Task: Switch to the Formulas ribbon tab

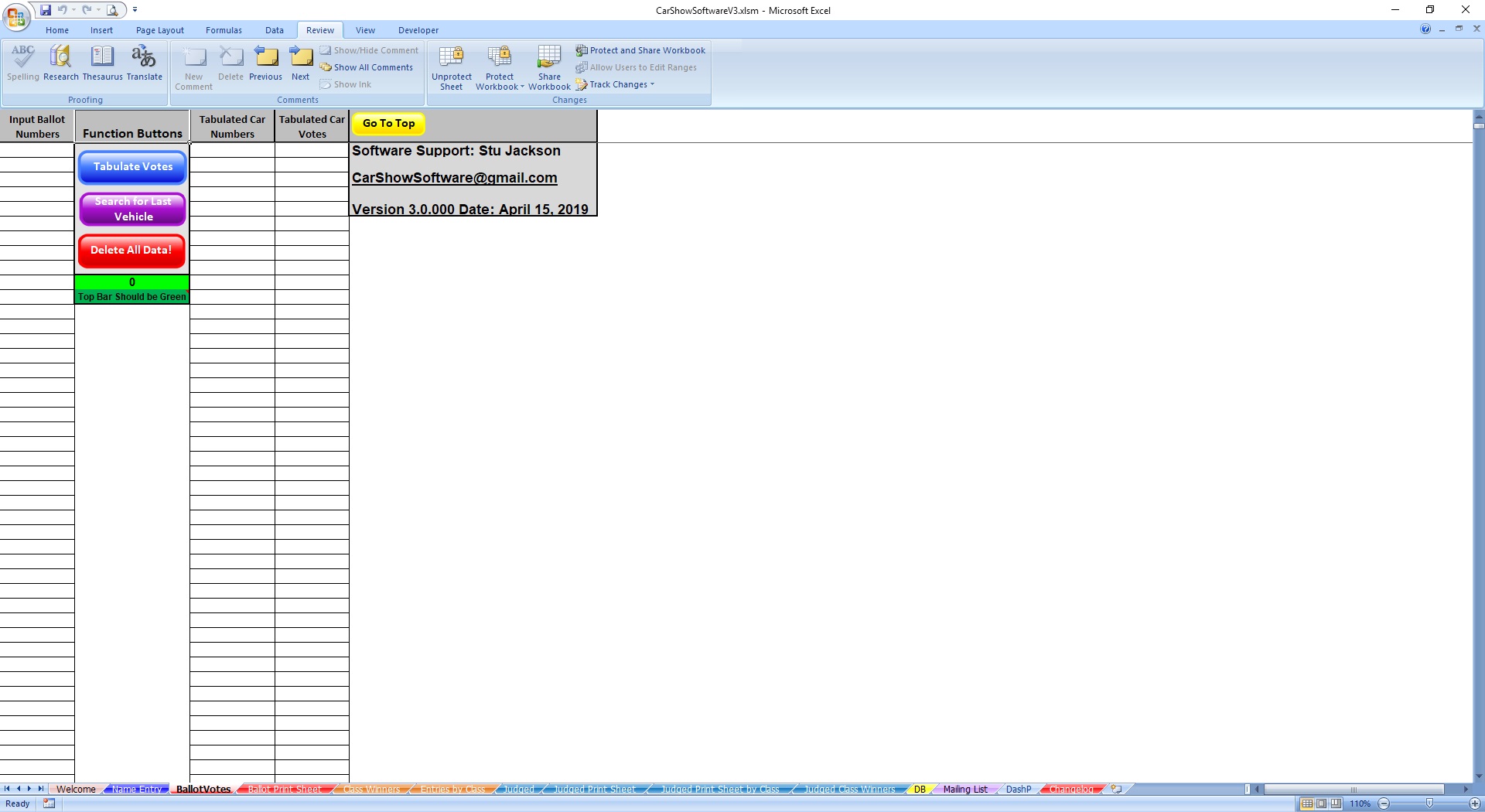Action: point(224,30)
